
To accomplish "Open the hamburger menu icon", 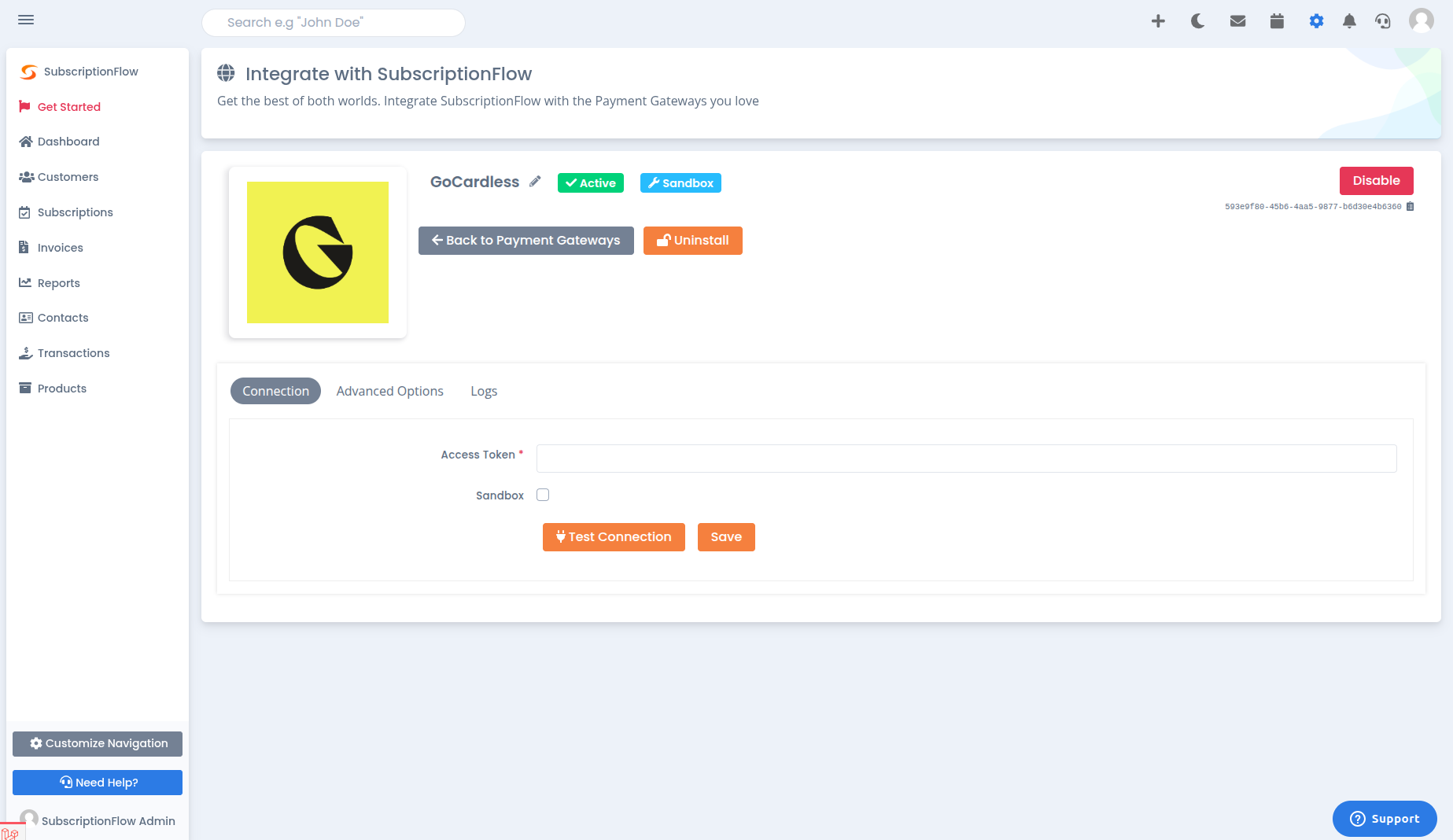I will [x=26, y=20].
